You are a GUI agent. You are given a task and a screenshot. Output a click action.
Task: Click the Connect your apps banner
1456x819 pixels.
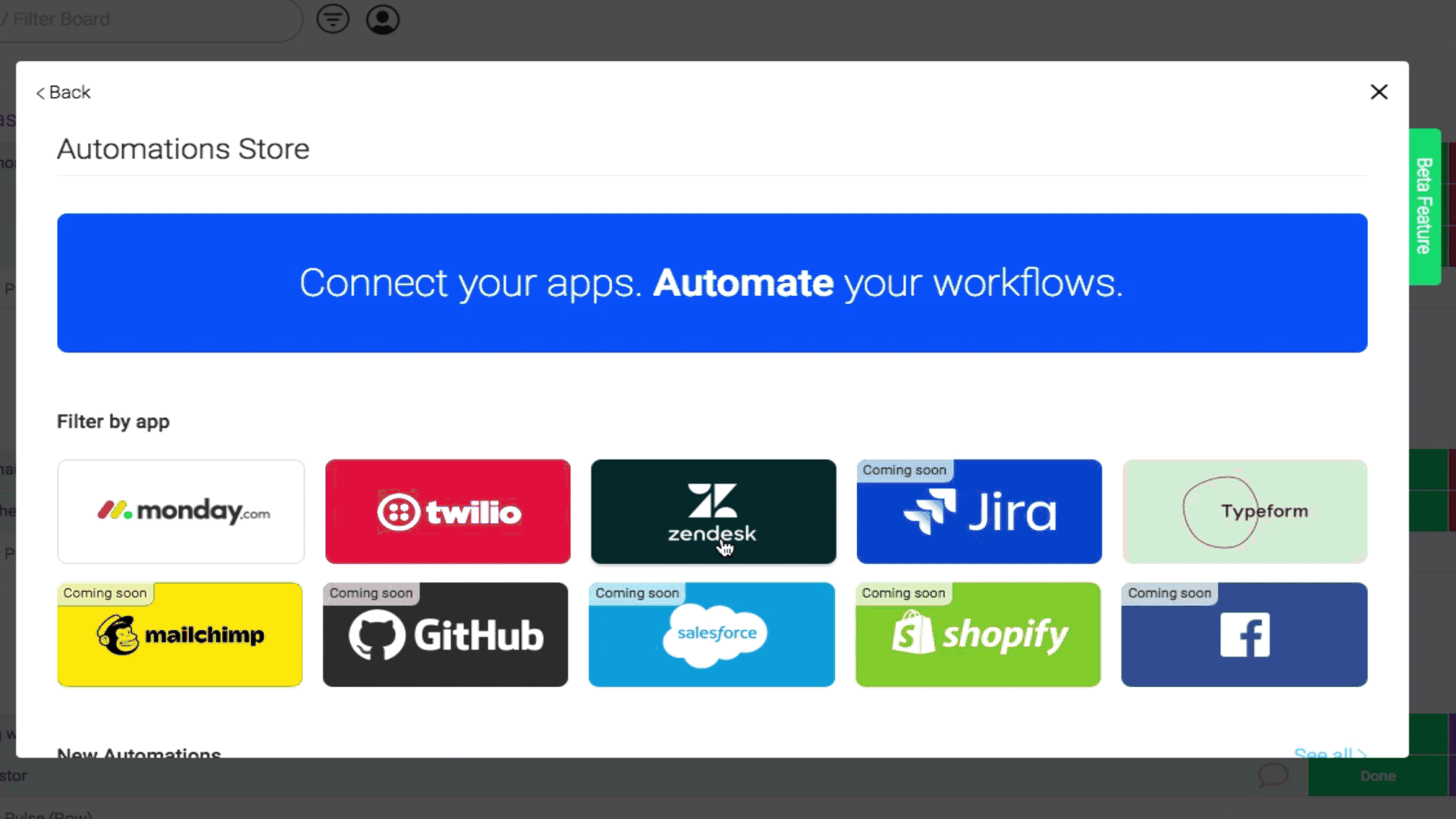712,283
